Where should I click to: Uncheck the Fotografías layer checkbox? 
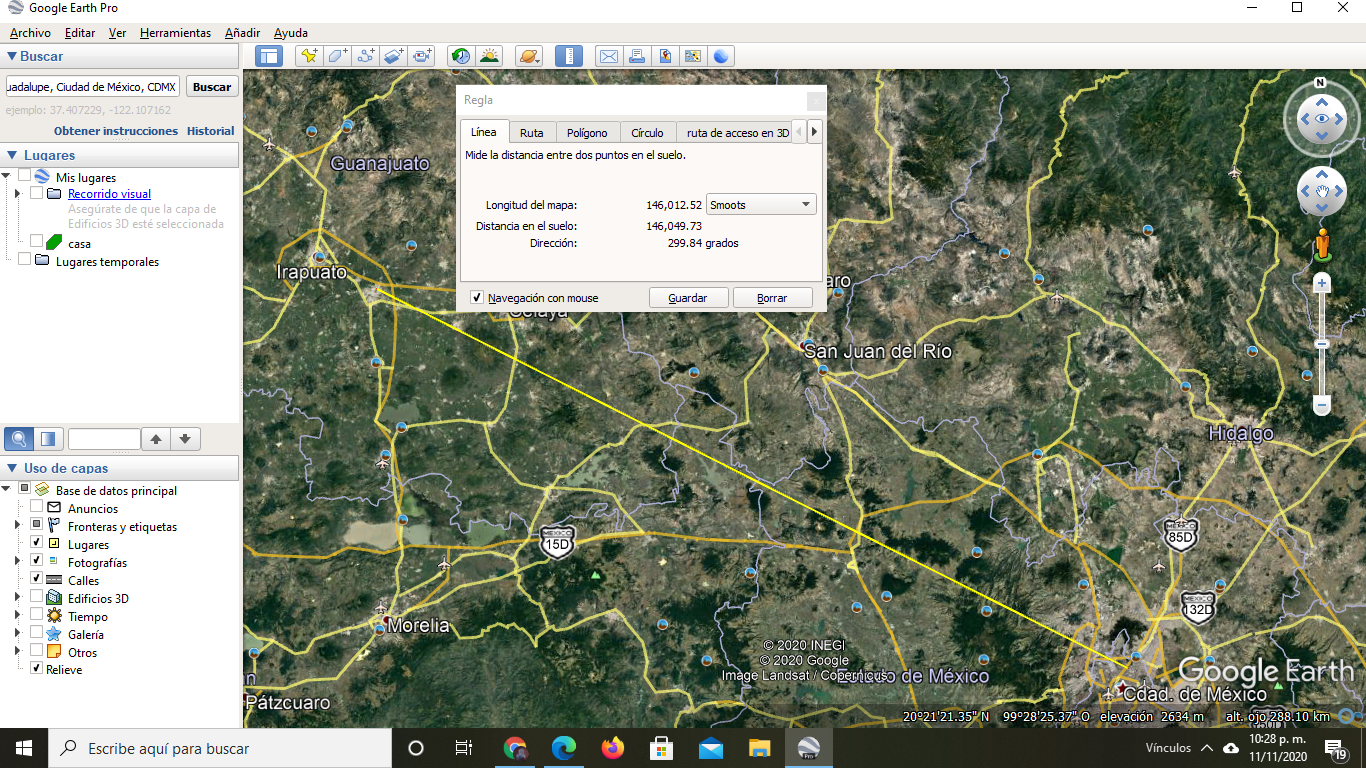pos(36,562)
